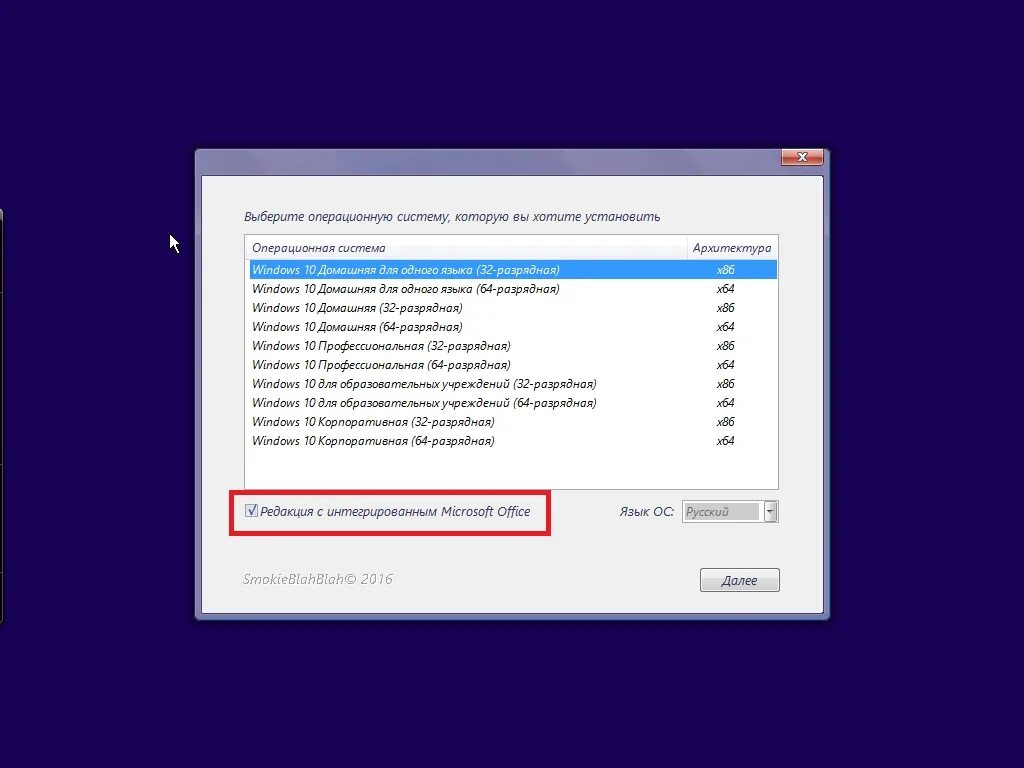
Task: Choose Windows 10 Корпоративная (32-разрядная)
Action: click(513, 421)
